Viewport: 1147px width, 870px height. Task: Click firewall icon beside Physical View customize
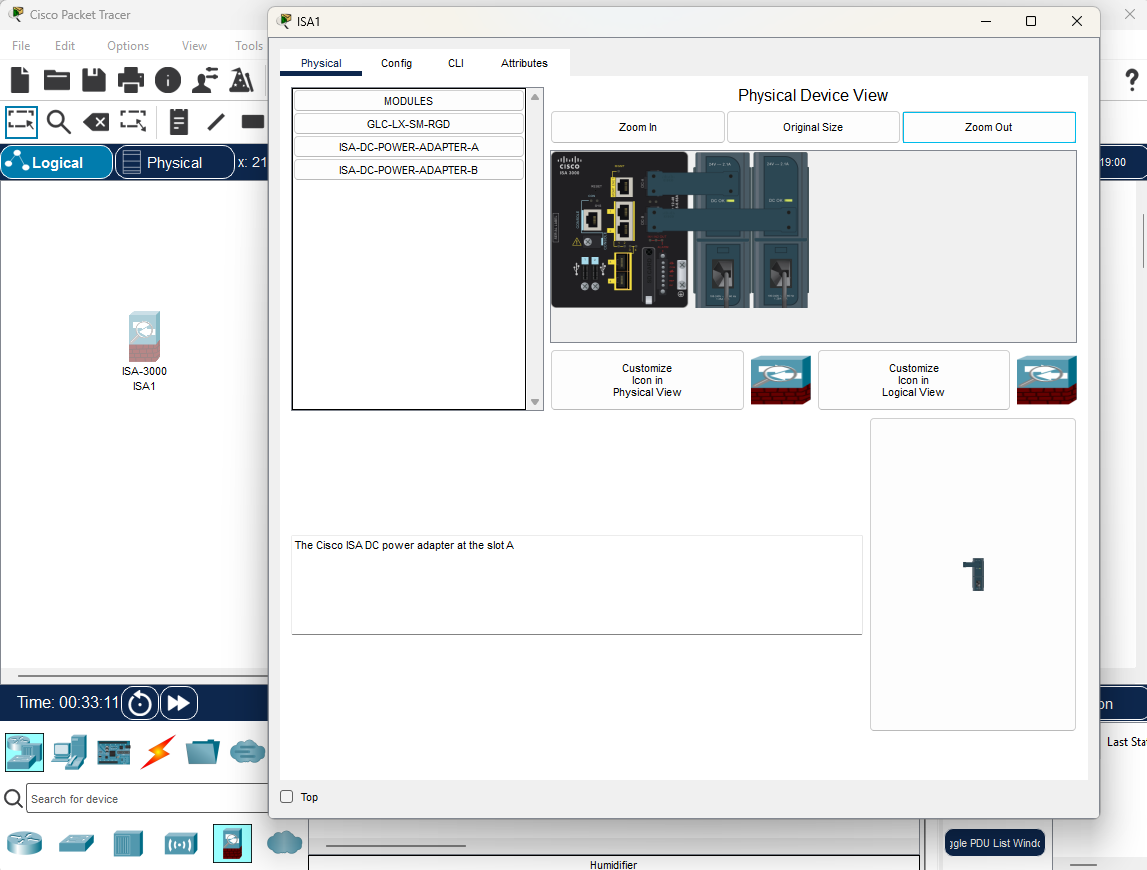(781, 380)
